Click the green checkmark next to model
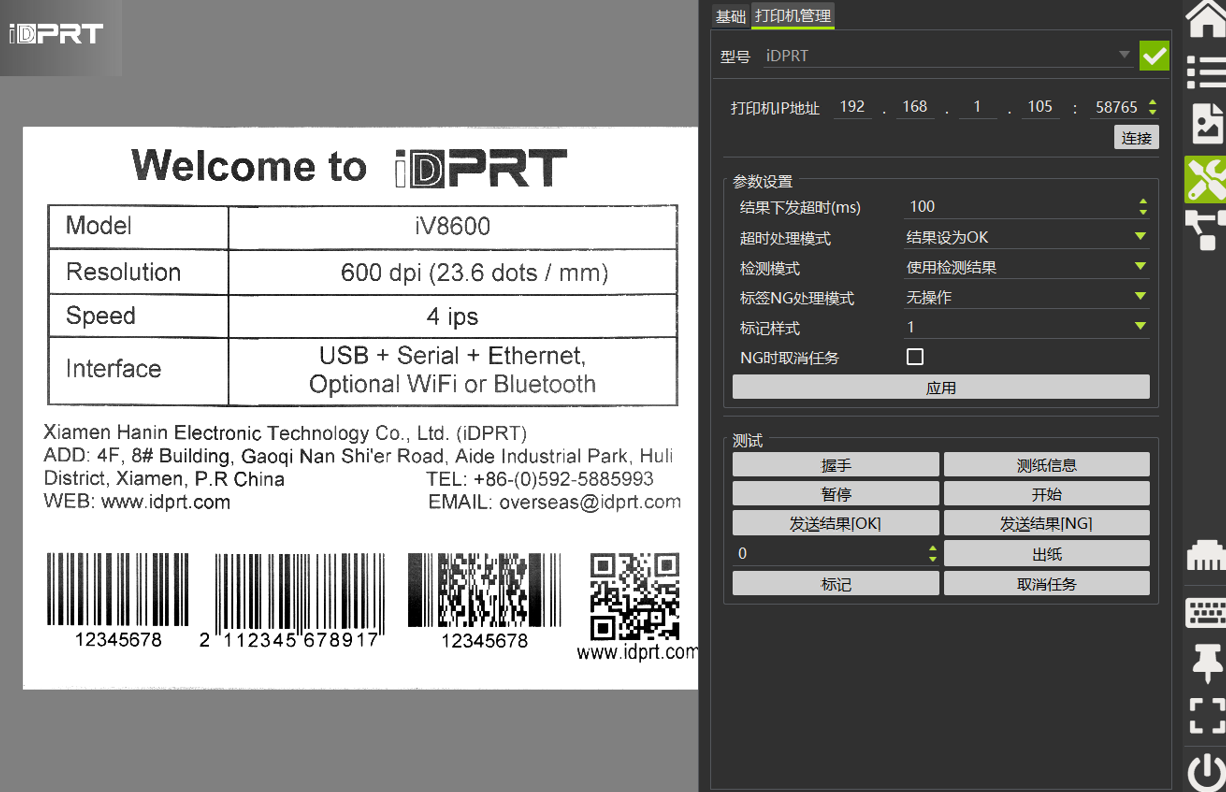The image size is (1226, 792). pyautogui.click(x=1154, y=56)
